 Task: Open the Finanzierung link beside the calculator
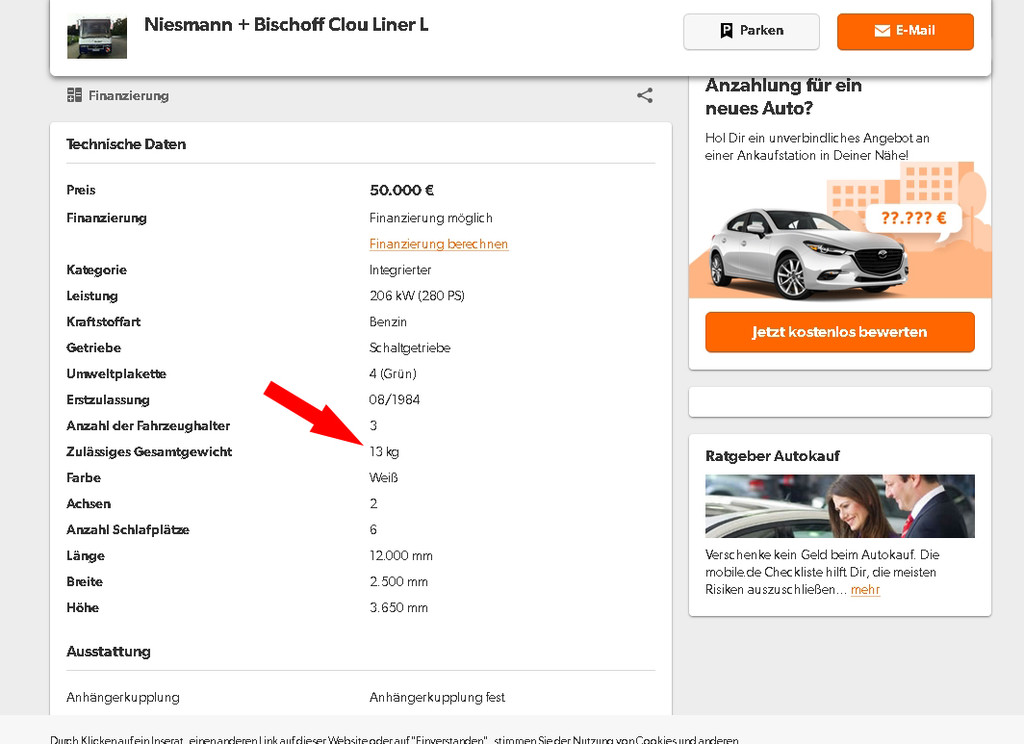pos(129,95)
